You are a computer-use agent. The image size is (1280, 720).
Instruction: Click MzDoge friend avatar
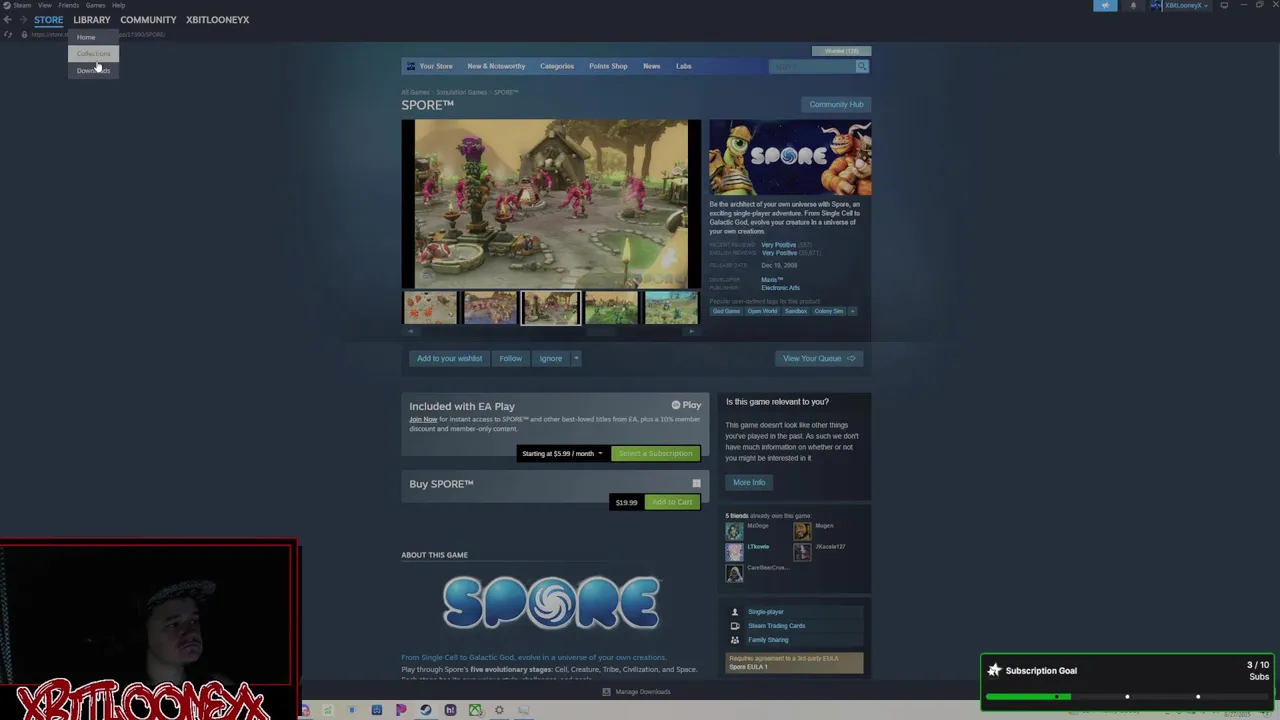[x=734, y=531]
